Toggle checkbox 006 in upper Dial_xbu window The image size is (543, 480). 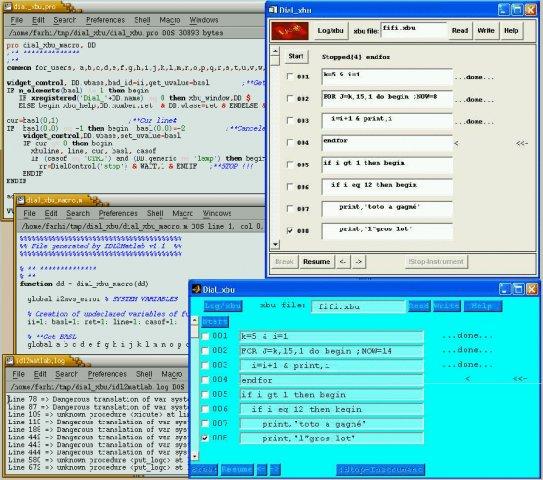[290, 187]
